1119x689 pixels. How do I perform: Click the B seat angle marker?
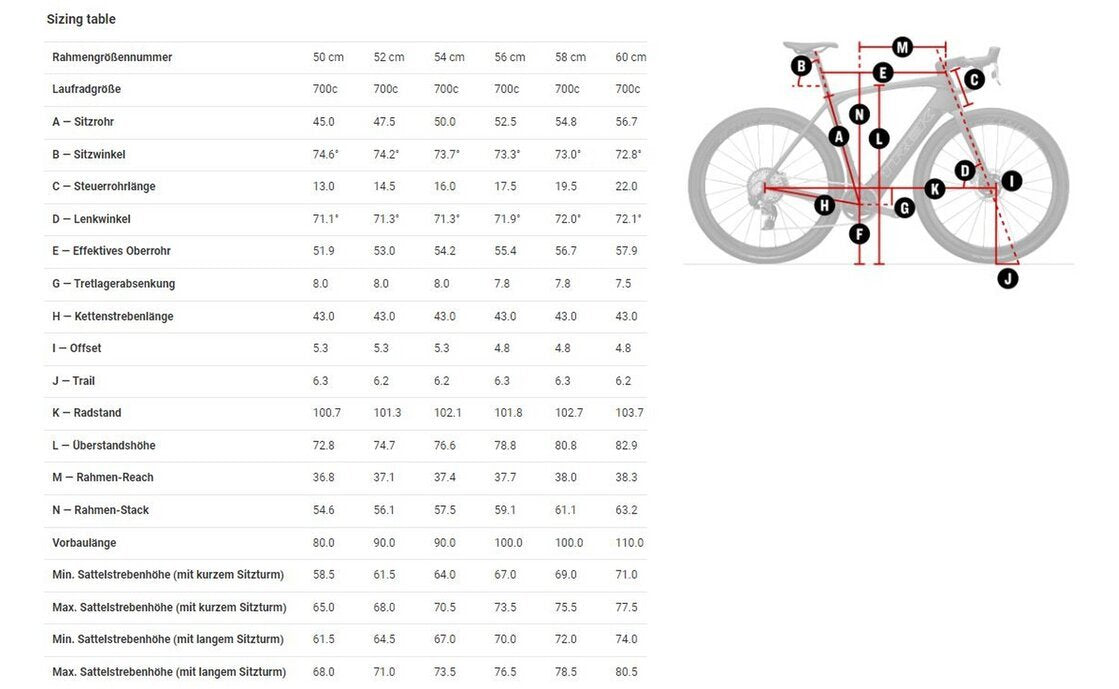point(801,66)
